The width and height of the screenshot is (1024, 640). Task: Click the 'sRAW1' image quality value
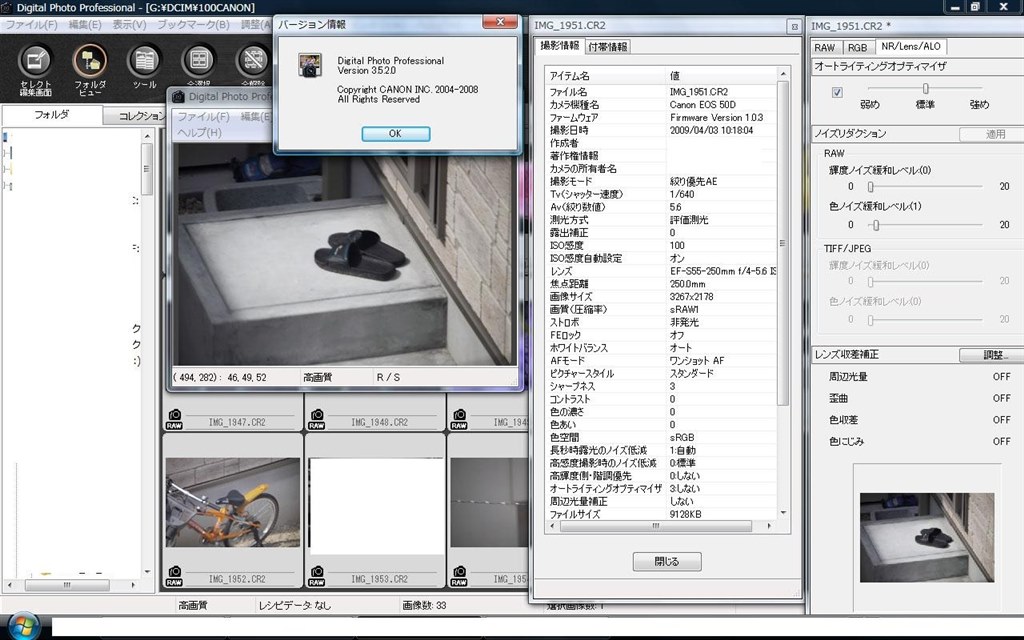tap(684, 310)
